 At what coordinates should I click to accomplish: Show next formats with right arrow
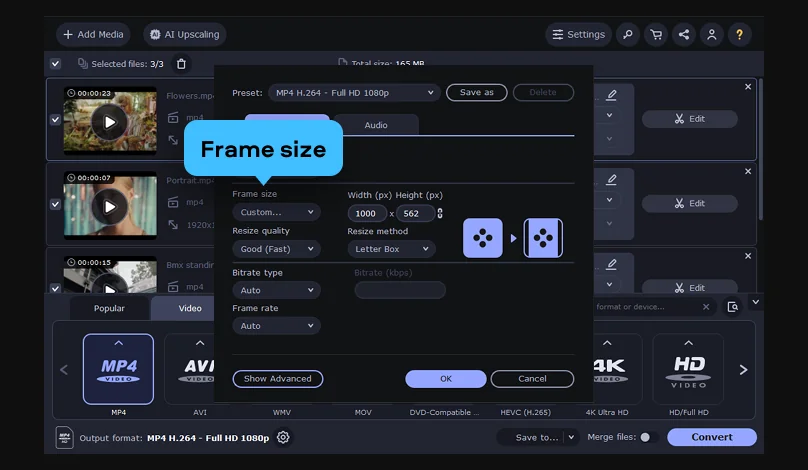click(743, 370)
